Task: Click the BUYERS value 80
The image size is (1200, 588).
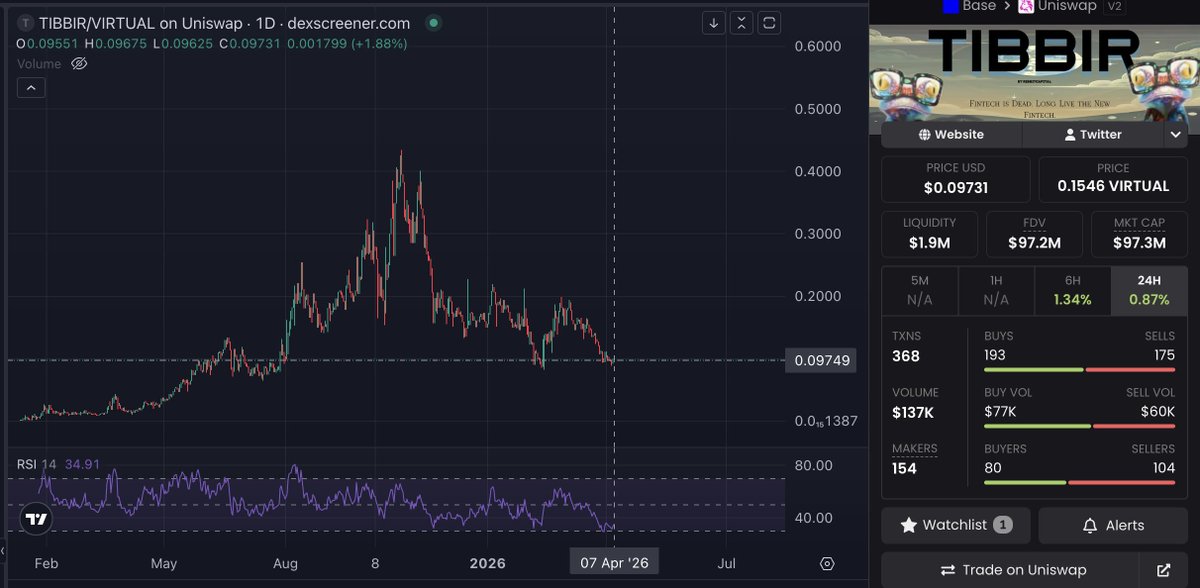Action: 993,467
